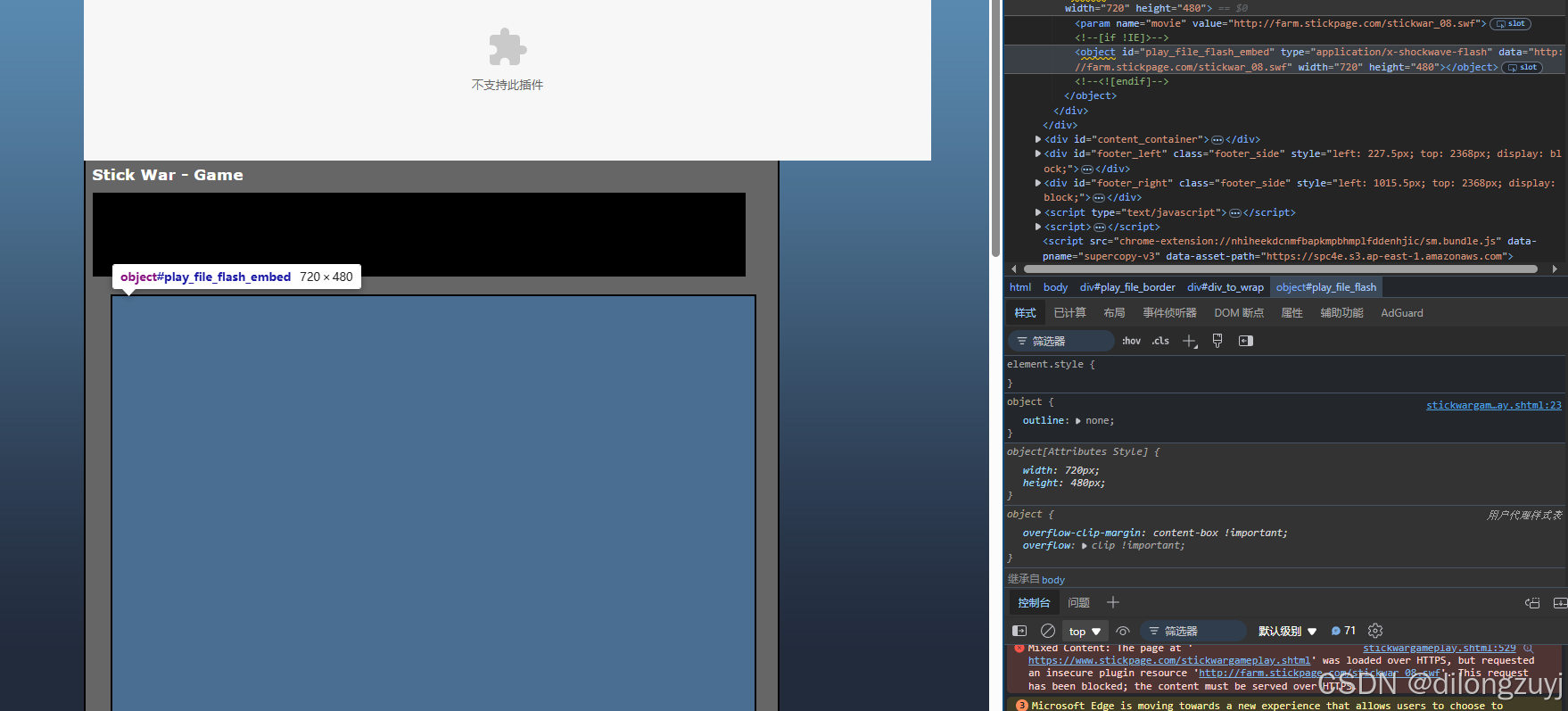Image resolution: width=1568 pixels, height=711 pixels.
Task: Open the 属性 properties tab
Action: click(1292, 313)
